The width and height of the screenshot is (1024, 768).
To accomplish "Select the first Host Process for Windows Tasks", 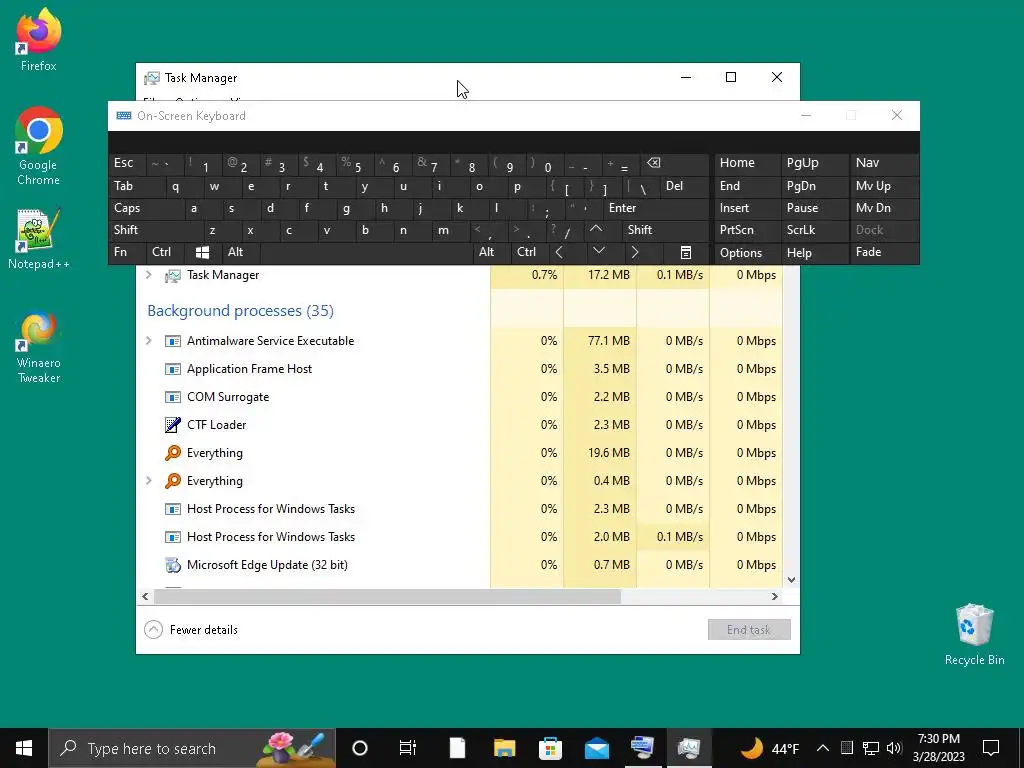I will pyautogui.click(x=459, y=509).
